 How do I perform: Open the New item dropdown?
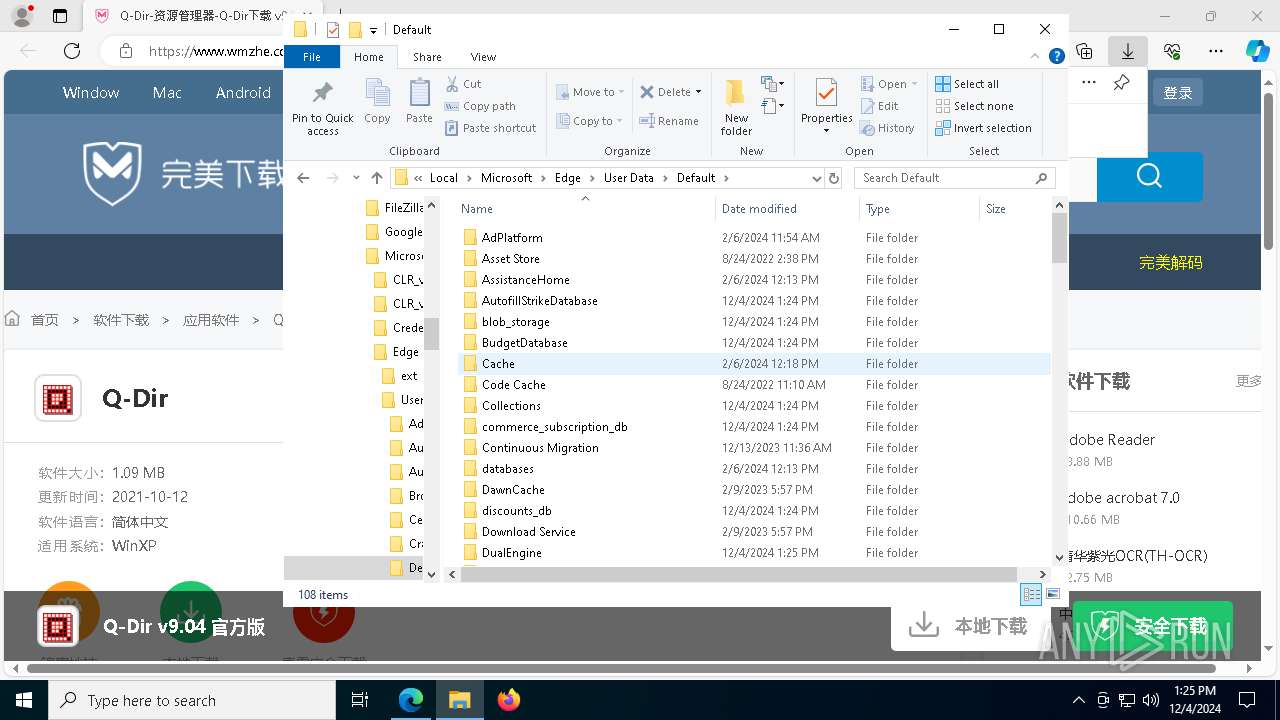(772, 84)
